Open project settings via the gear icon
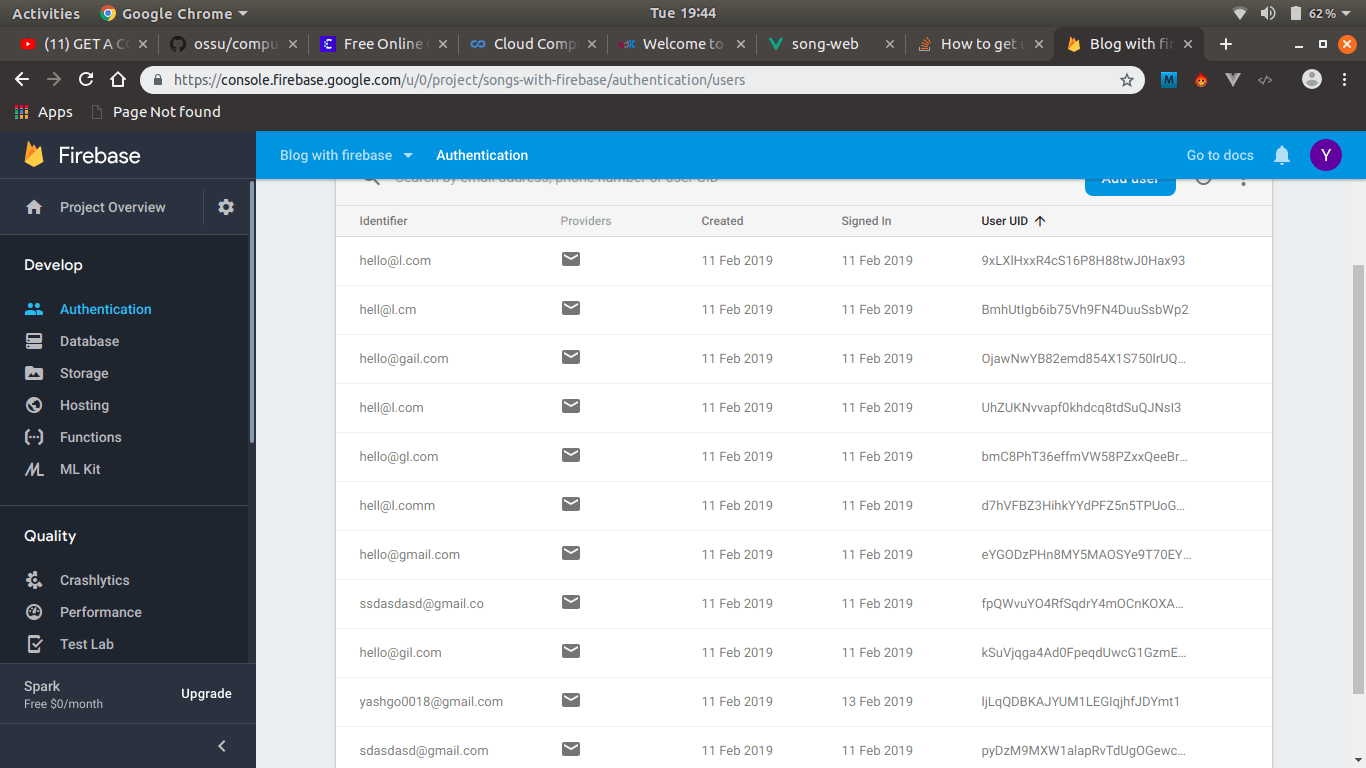This screenshot has height=768, width=1366. (x=226, y=207)
